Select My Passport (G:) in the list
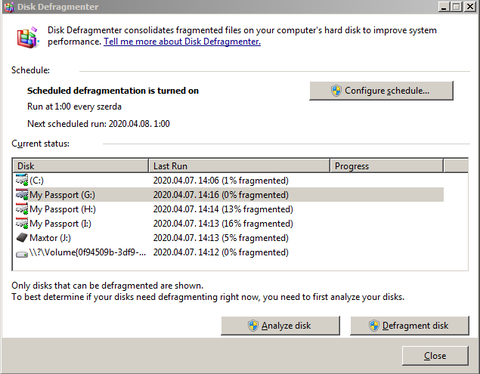Screen dimensions: 480x374 pyautogui.click(x=228, y=195)
